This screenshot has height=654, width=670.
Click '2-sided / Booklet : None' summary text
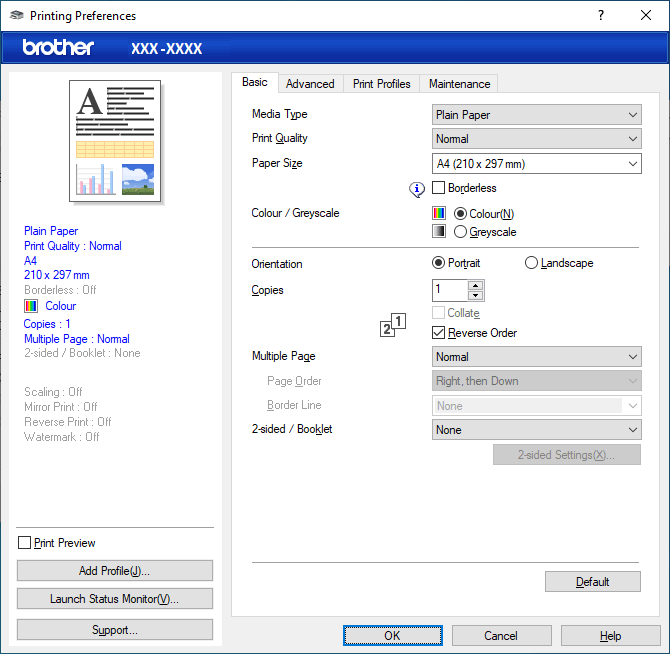tap(82, 353)
